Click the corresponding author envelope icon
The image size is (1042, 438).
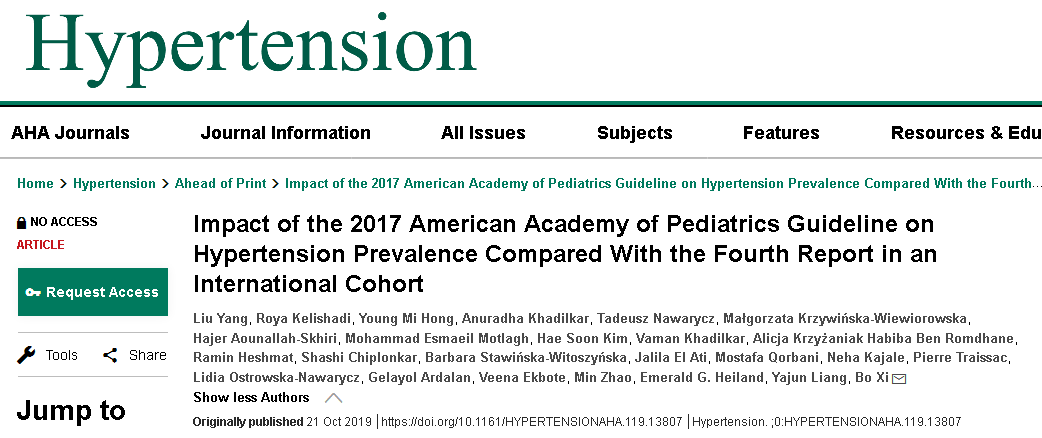[x=899, y=379]
